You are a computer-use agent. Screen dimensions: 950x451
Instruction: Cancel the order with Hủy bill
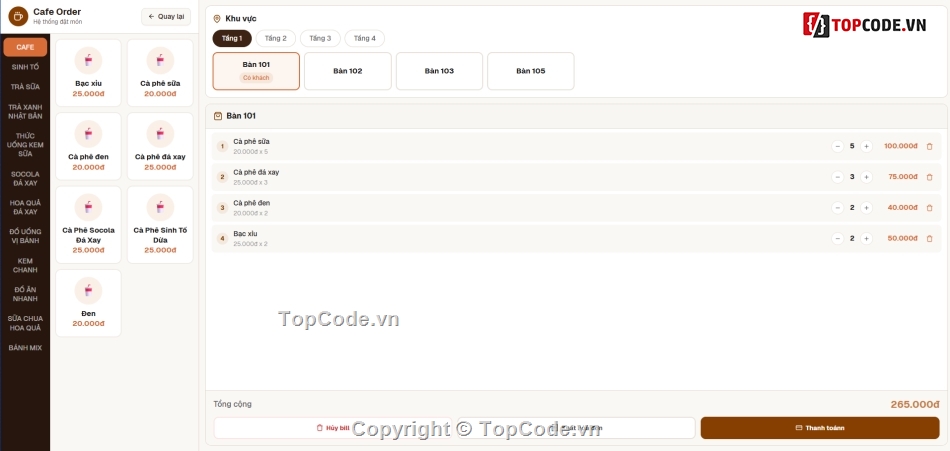333,428
